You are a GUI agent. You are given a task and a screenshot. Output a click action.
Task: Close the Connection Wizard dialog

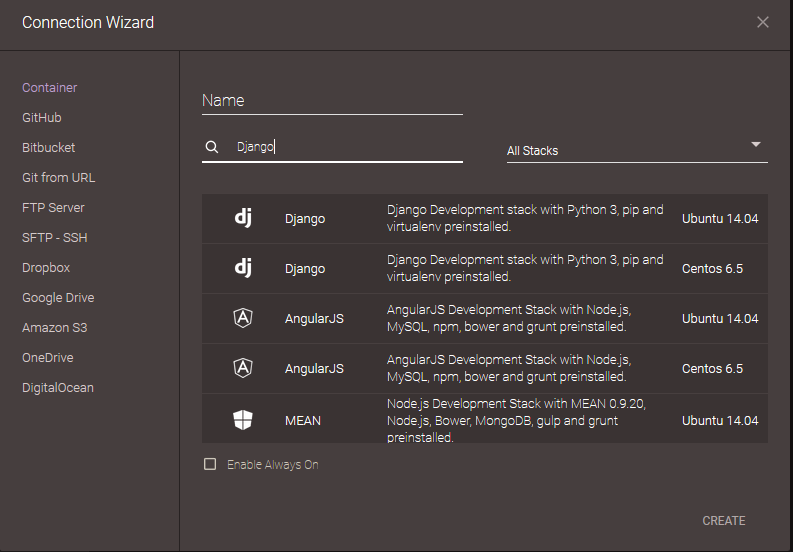pyautogui.click(x=763, y=22)
